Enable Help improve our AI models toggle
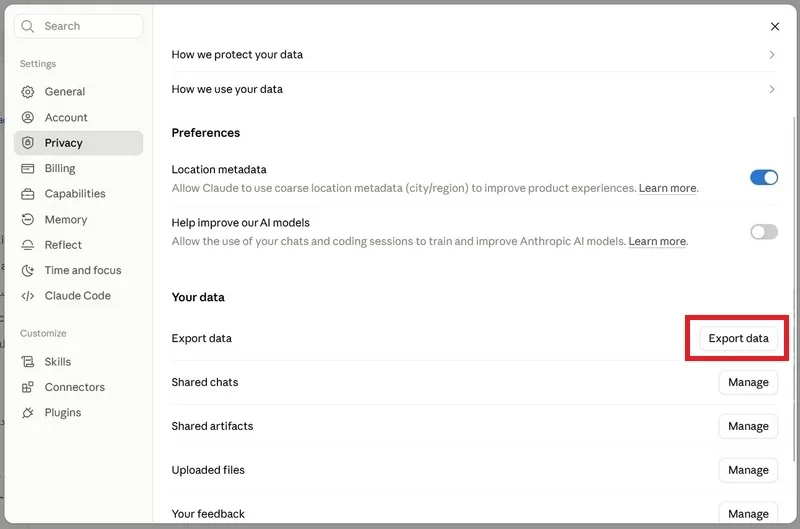 764,232
